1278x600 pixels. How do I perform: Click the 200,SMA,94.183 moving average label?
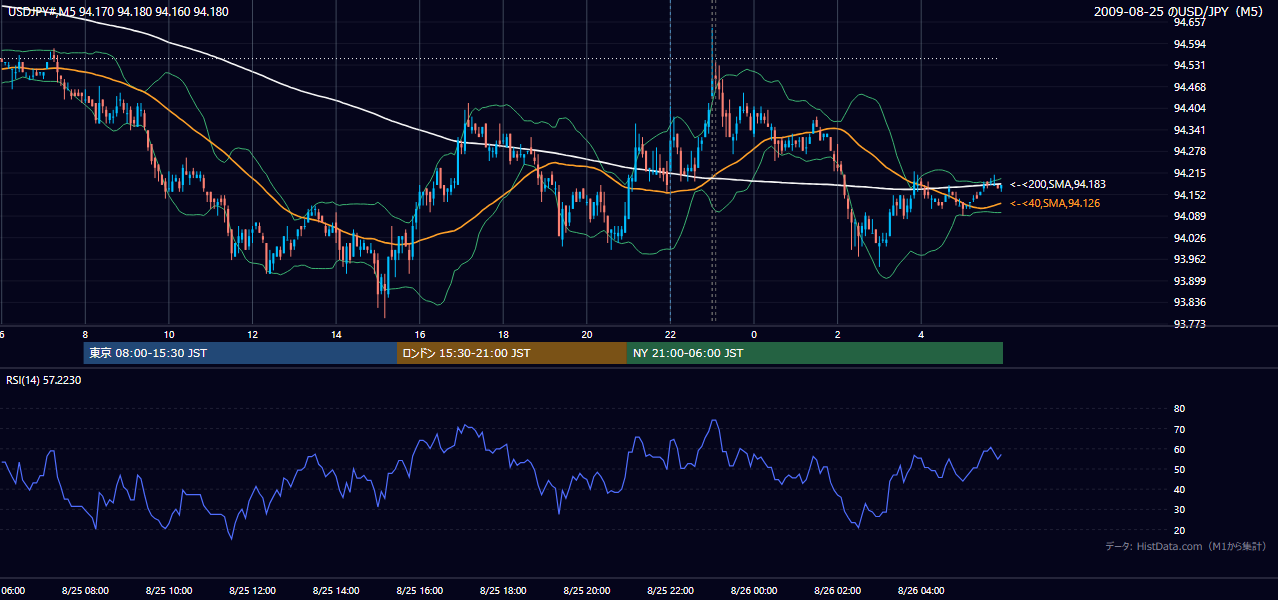(x=1057, y=184)
